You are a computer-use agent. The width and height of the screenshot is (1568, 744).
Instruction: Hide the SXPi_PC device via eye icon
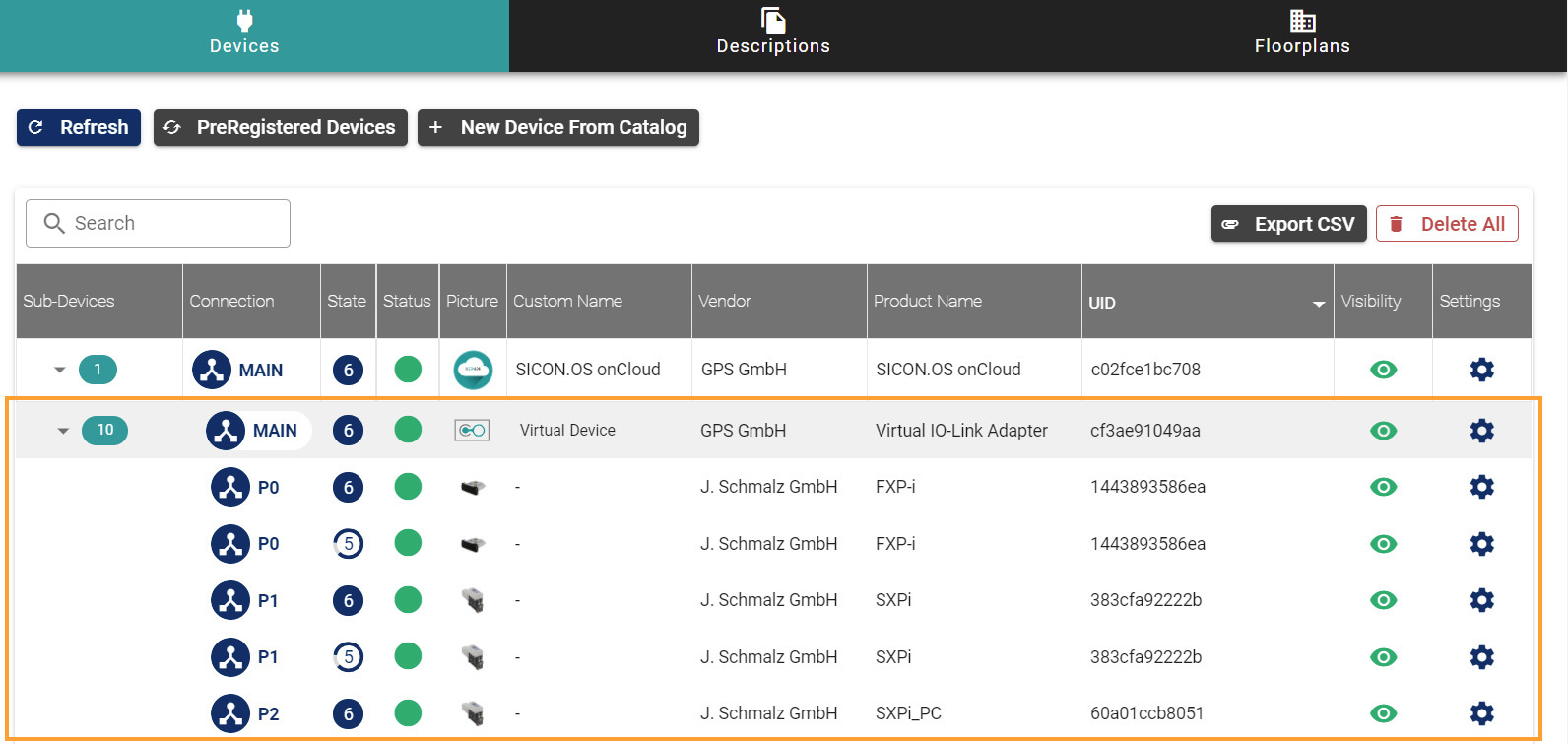[1383, 713]
